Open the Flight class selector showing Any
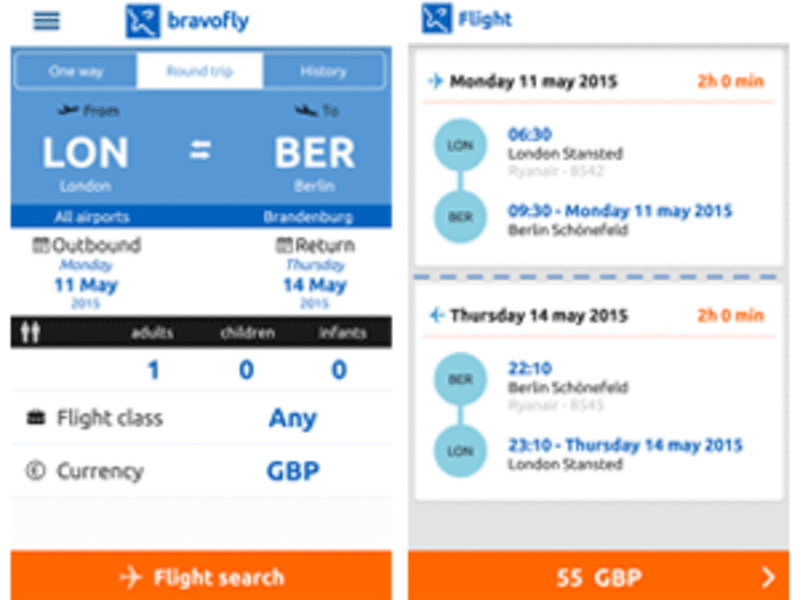This screenshot has width=800, height=600. [290, 419]
